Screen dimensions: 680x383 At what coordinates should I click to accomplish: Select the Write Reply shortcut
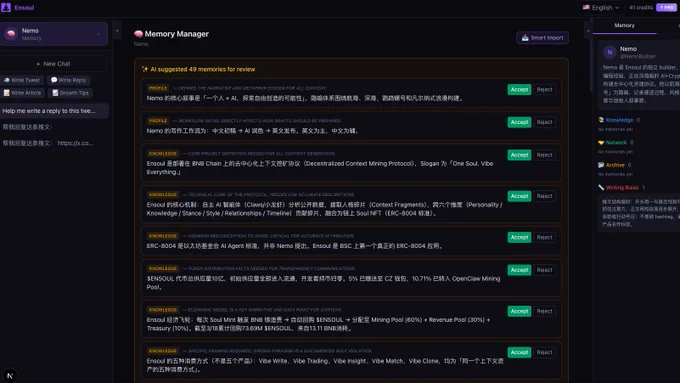69,80
